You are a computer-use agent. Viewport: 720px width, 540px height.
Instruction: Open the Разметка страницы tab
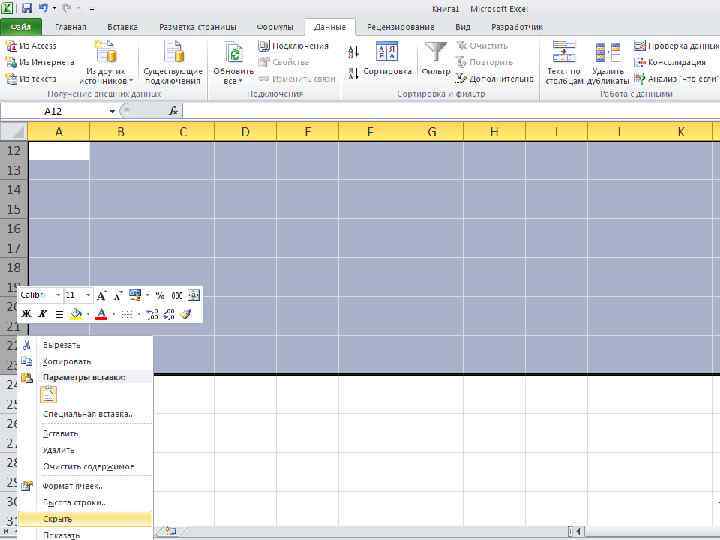coord(198,27)
